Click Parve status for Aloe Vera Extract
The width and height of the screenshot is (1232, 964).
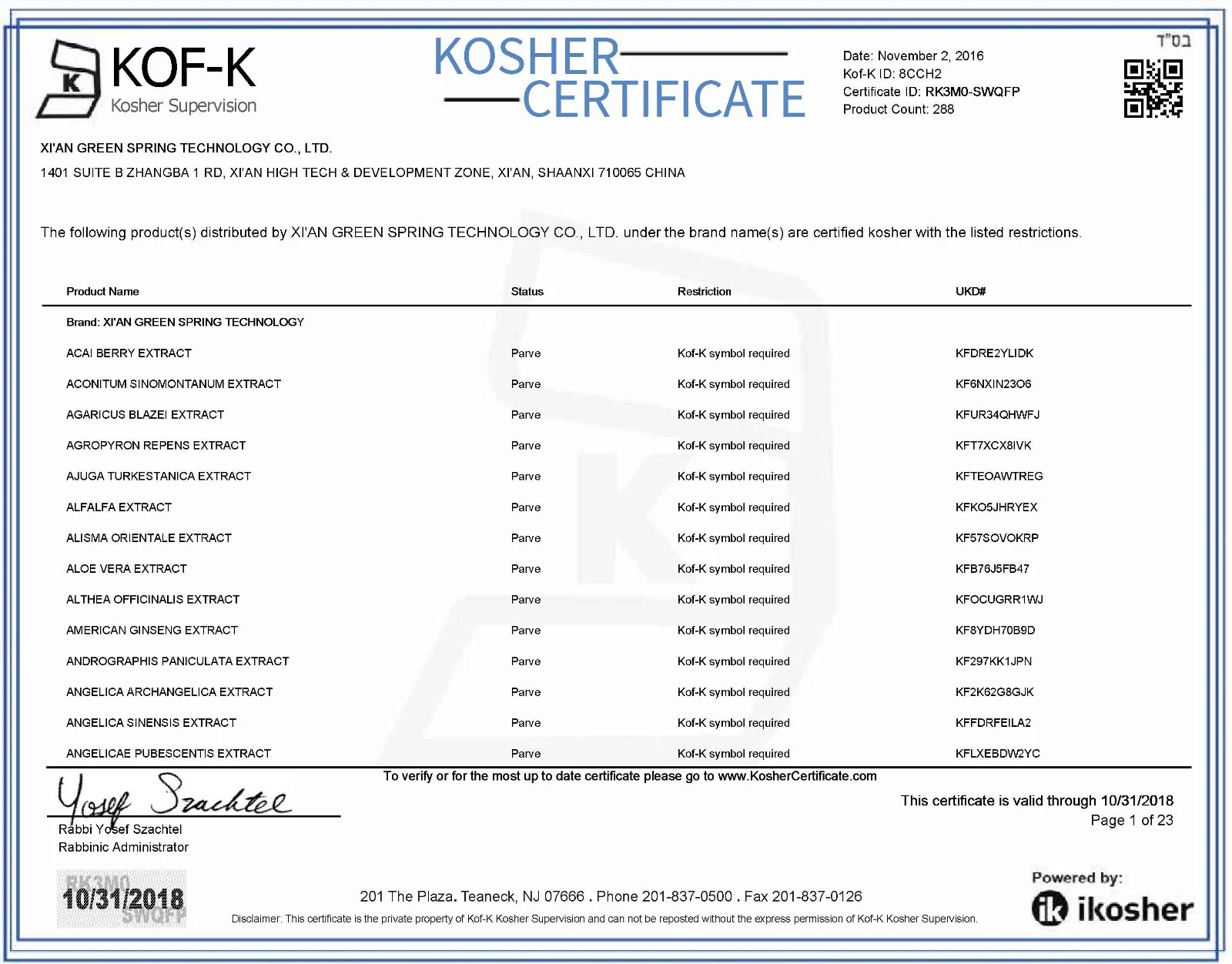526,568
